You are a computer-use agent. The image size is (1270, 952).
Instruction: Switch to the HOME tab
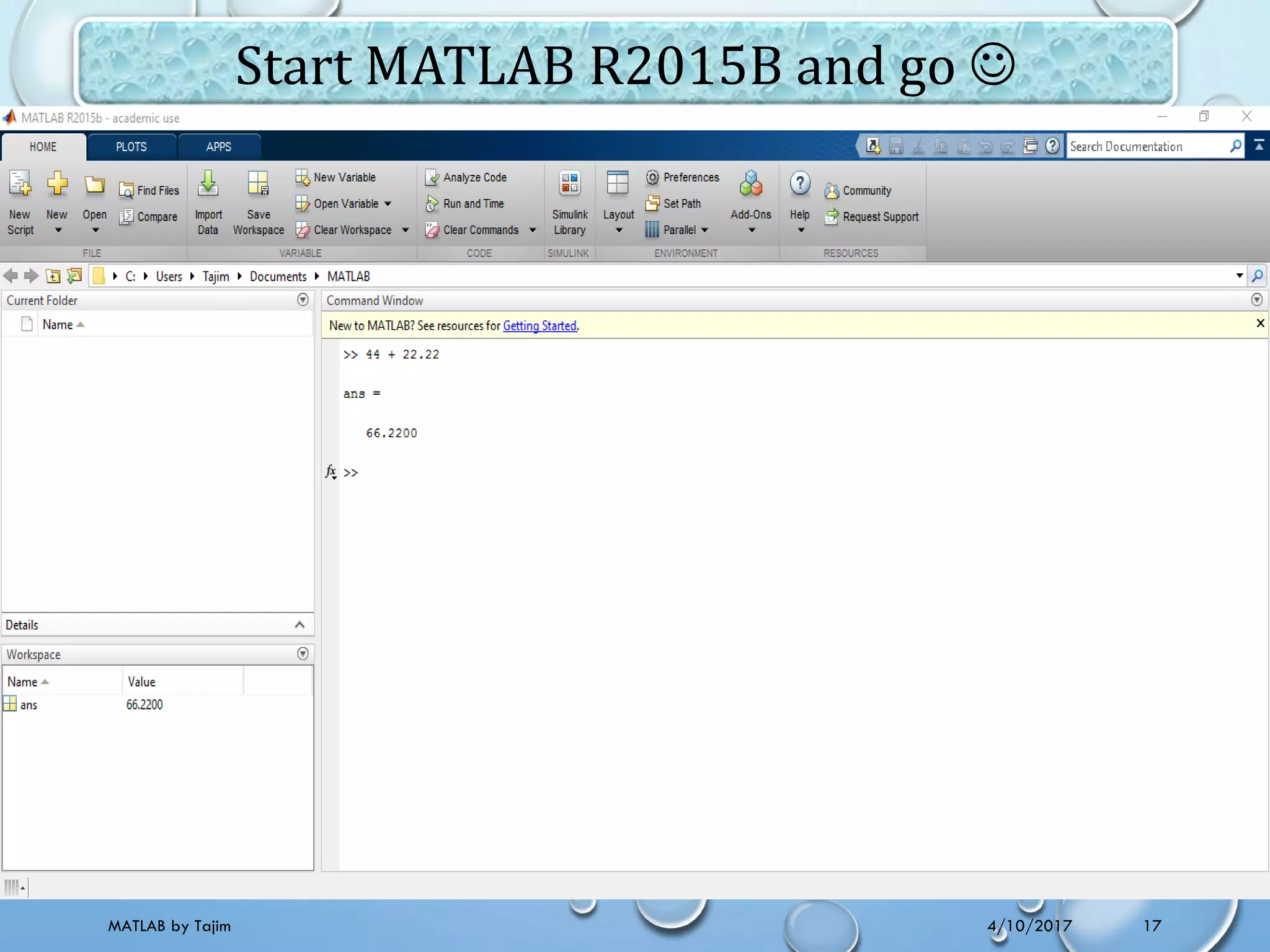(43, 147)
